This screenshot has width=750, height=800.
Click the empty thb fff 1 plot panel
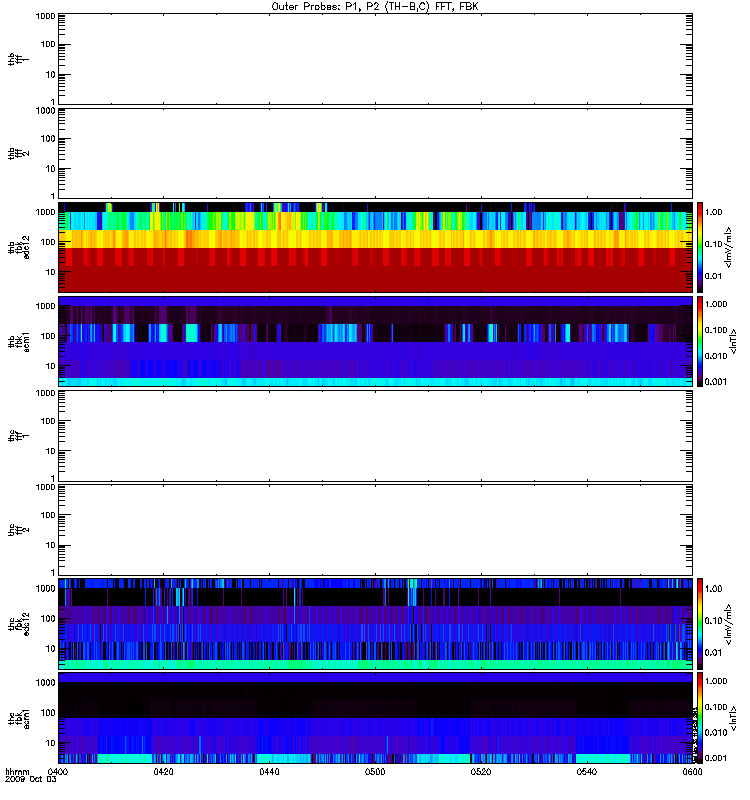click(x=375, y=59)
